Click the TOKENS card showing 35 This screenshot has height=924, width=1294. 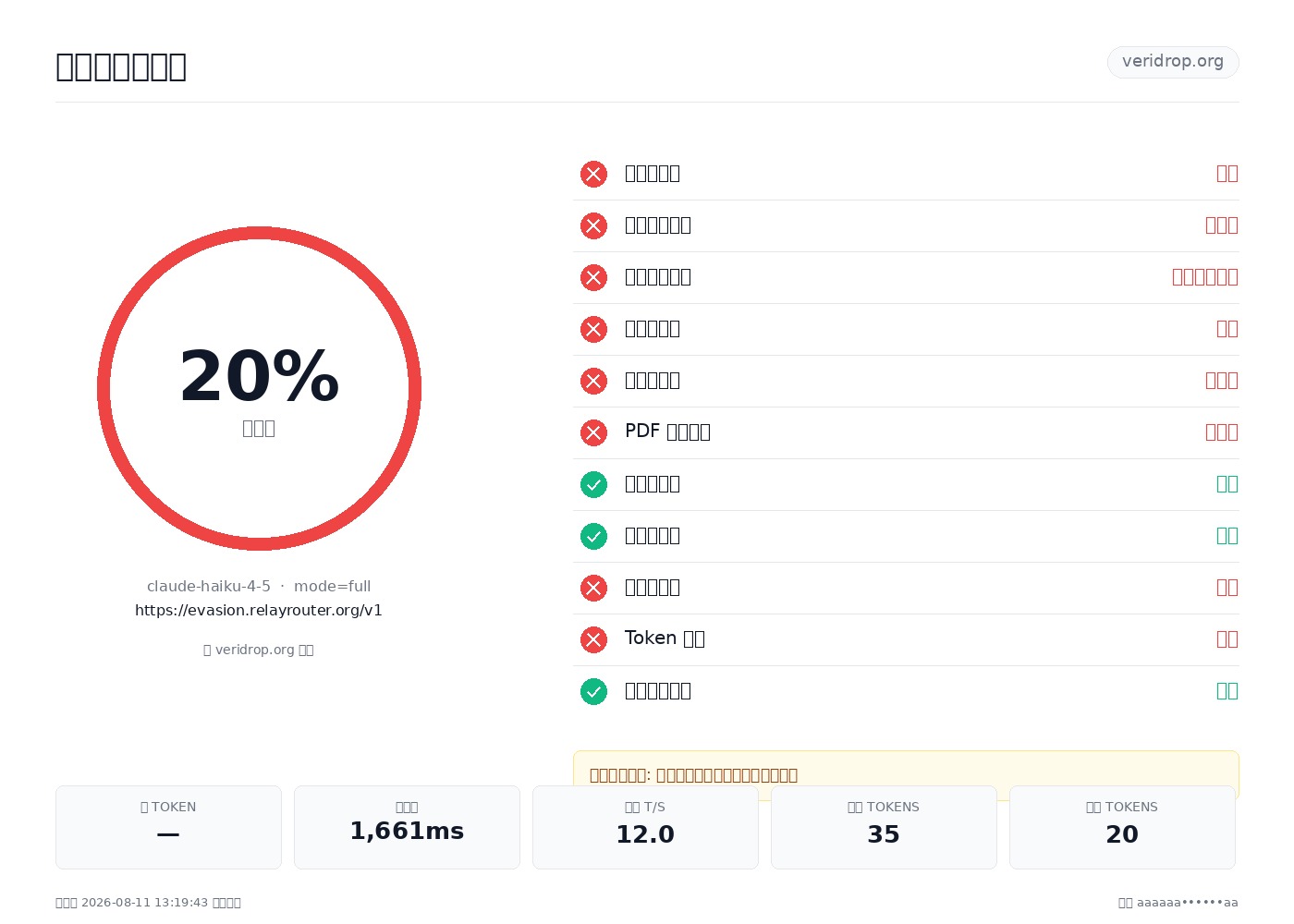click(x=884, y=827)
